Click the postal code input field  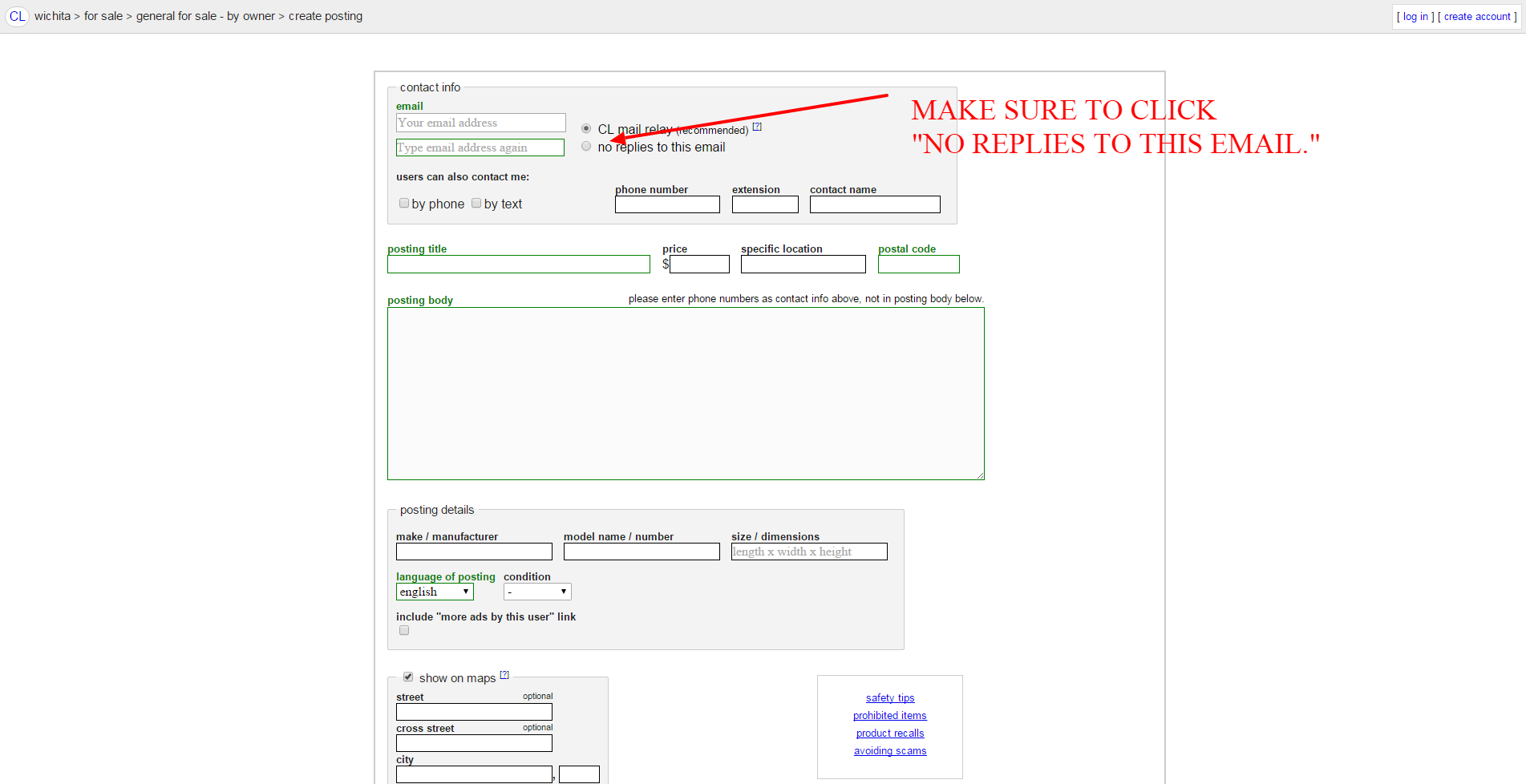pyautogui.click(x=918, y=265)
